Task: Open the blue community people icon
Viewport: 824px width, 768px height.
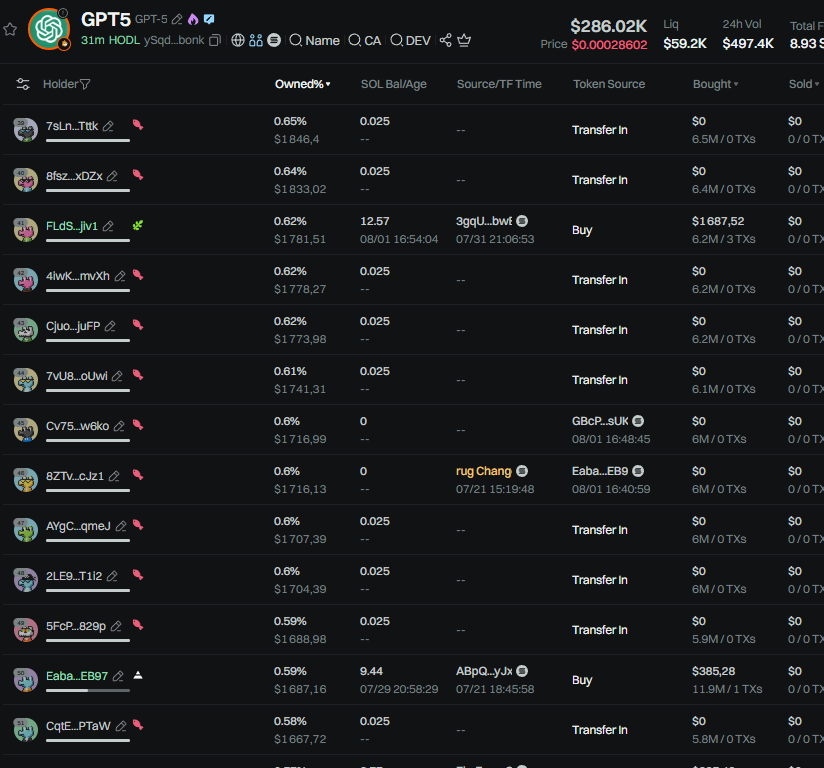Action: pos(256,40)
